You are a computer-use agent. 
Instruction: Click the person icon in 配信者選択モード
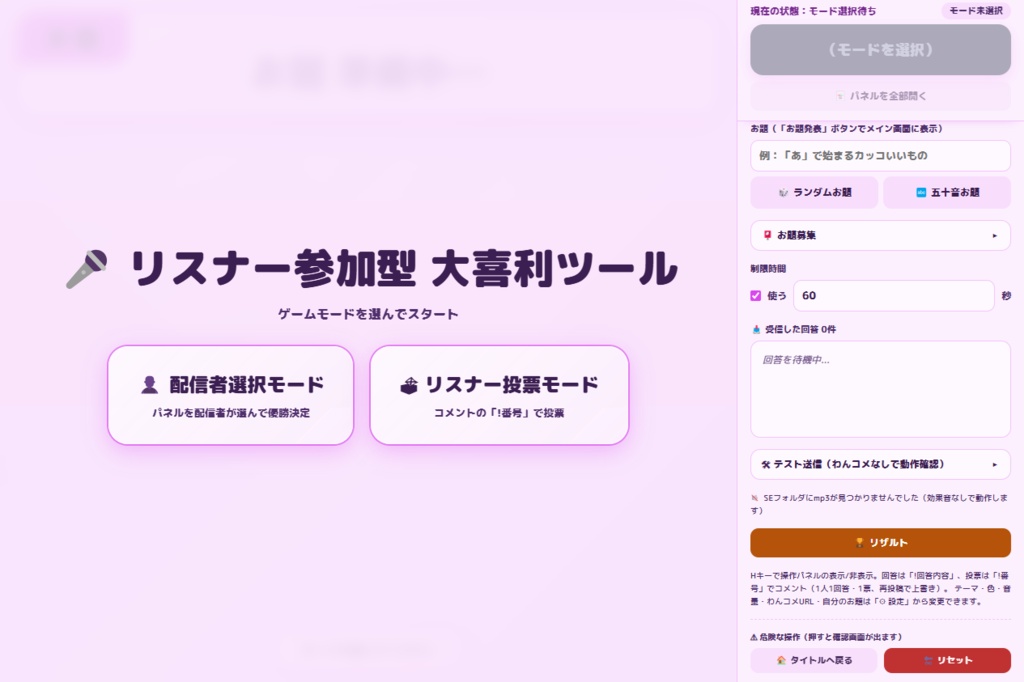point(150,385)
